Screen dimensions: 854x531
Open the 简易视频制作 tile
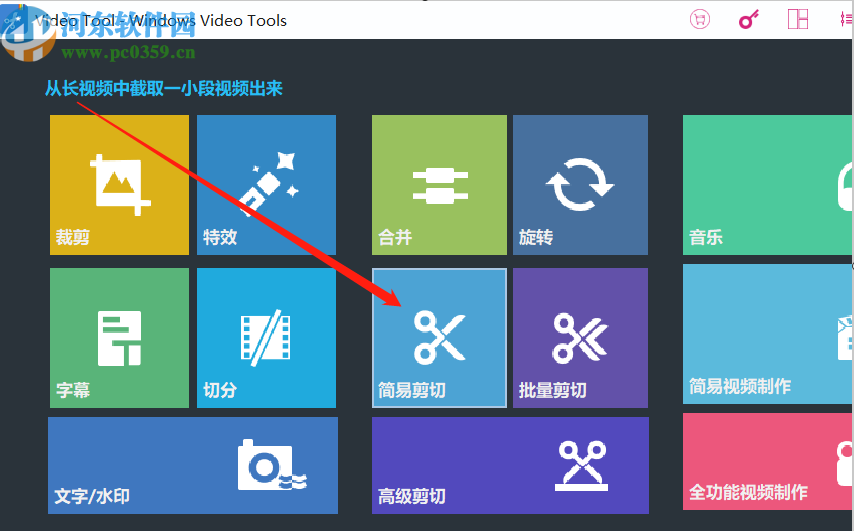[768, 334]
